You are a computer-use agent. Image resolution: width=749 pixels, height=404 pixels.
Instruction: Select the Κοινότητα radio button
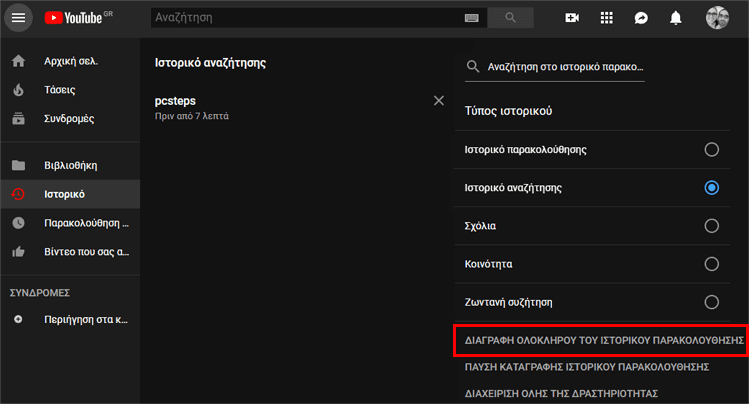(x=711, y=264)
